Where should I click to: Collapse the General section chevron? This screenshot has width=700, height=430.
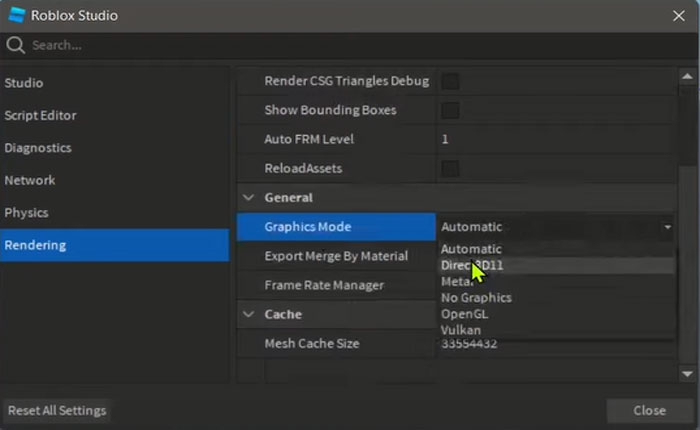[x=249, y=197]
